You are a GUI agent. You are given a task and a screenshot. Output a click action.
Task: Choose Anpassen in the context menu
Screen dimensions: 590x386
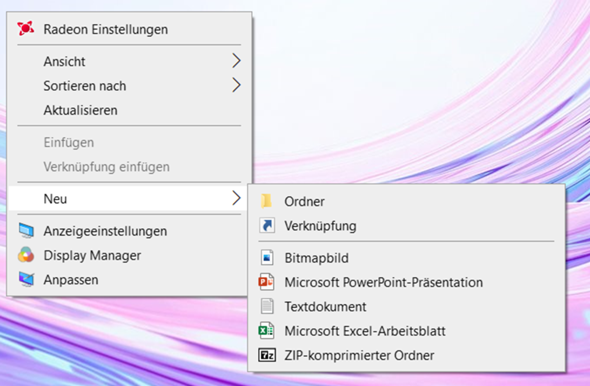point(128,280)
